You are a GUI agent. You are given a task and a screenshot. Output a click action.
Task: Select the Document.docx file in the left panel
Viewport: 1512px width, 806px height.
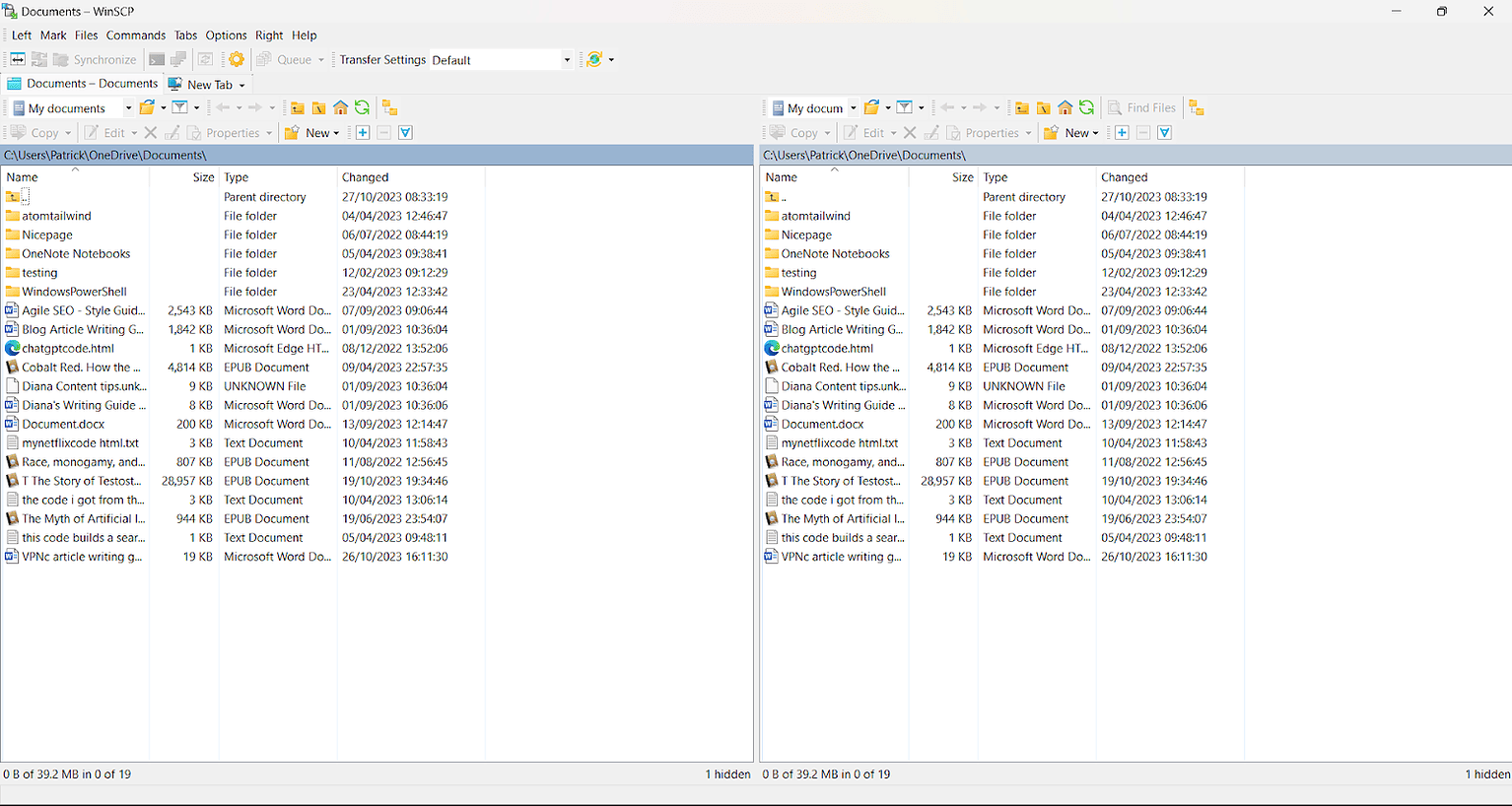[62, 424]
